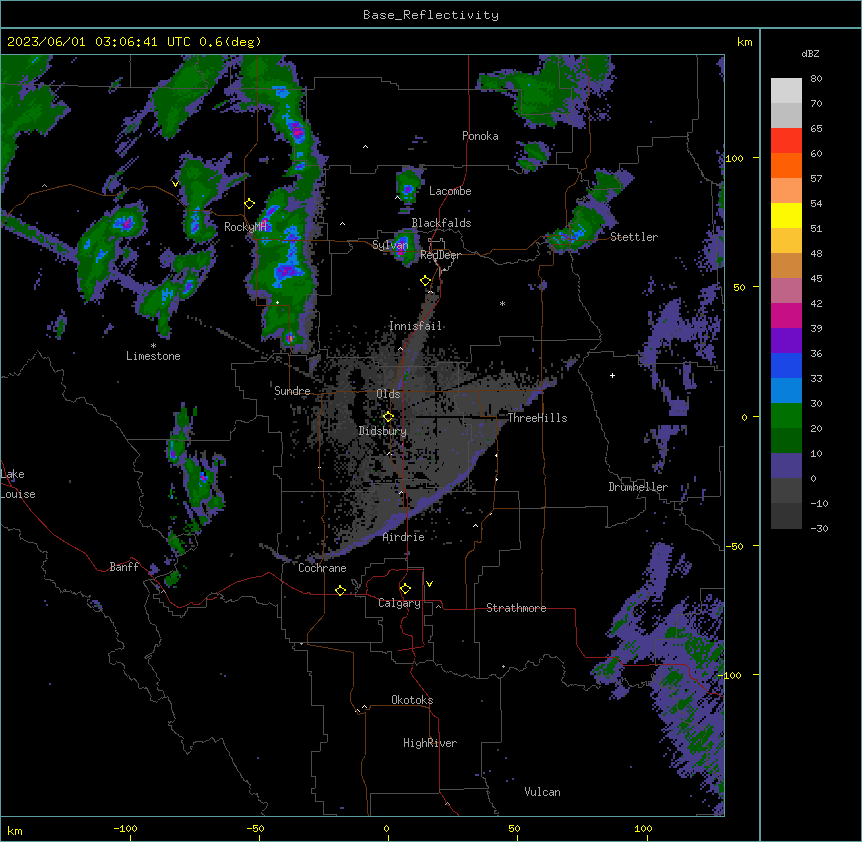Click the ThreeHills label

(537, 418)
